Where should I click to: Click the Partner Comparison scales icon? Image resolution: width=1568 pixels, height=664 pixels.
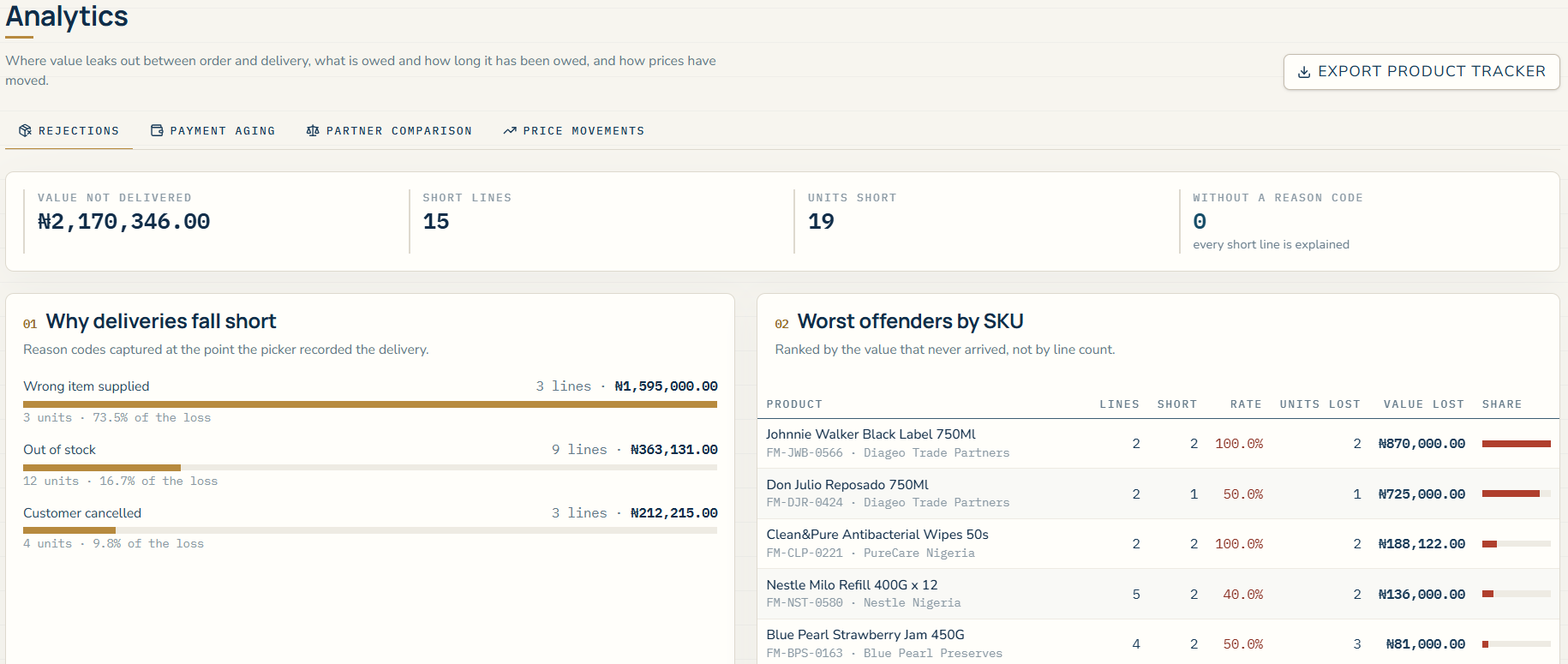pyautogui.click(x=313, y=130)
